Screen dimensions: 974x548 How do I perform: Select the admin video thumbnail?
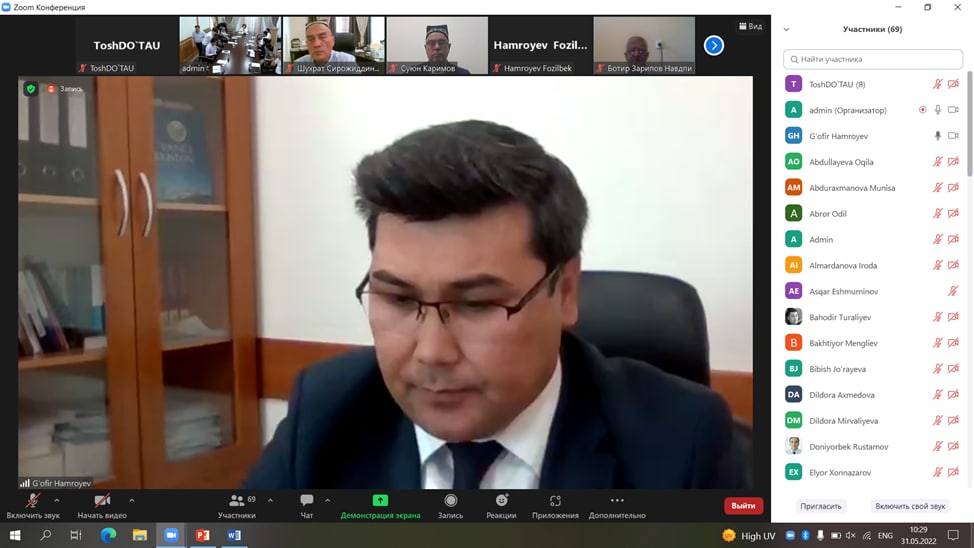tap(230, 45)
